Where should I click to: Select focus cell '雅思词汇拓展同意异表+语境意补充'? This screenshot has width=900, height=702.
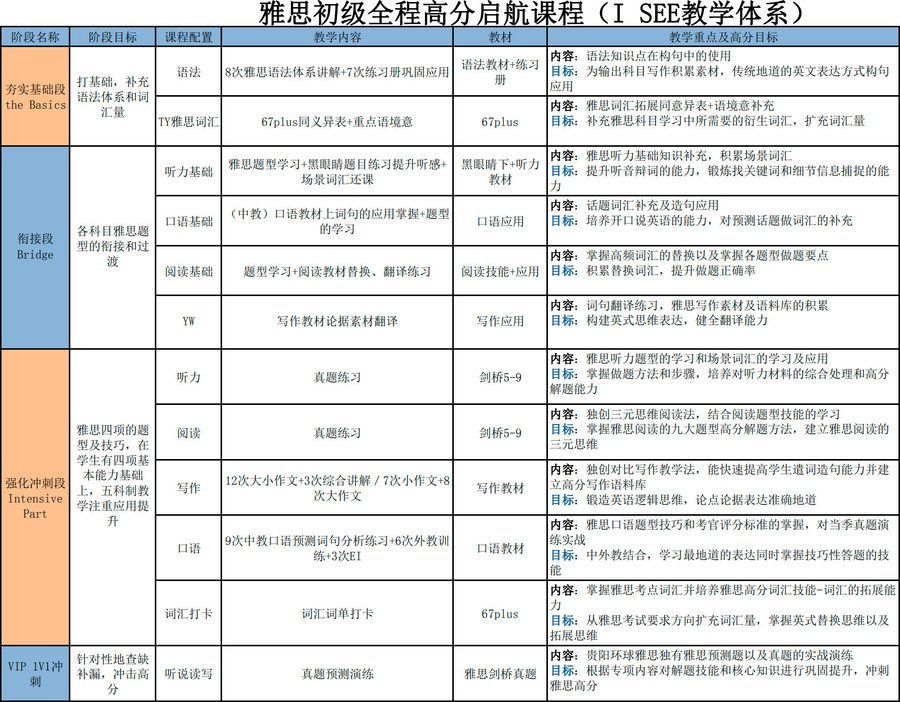pyautogui.click(x=723, y=121)
